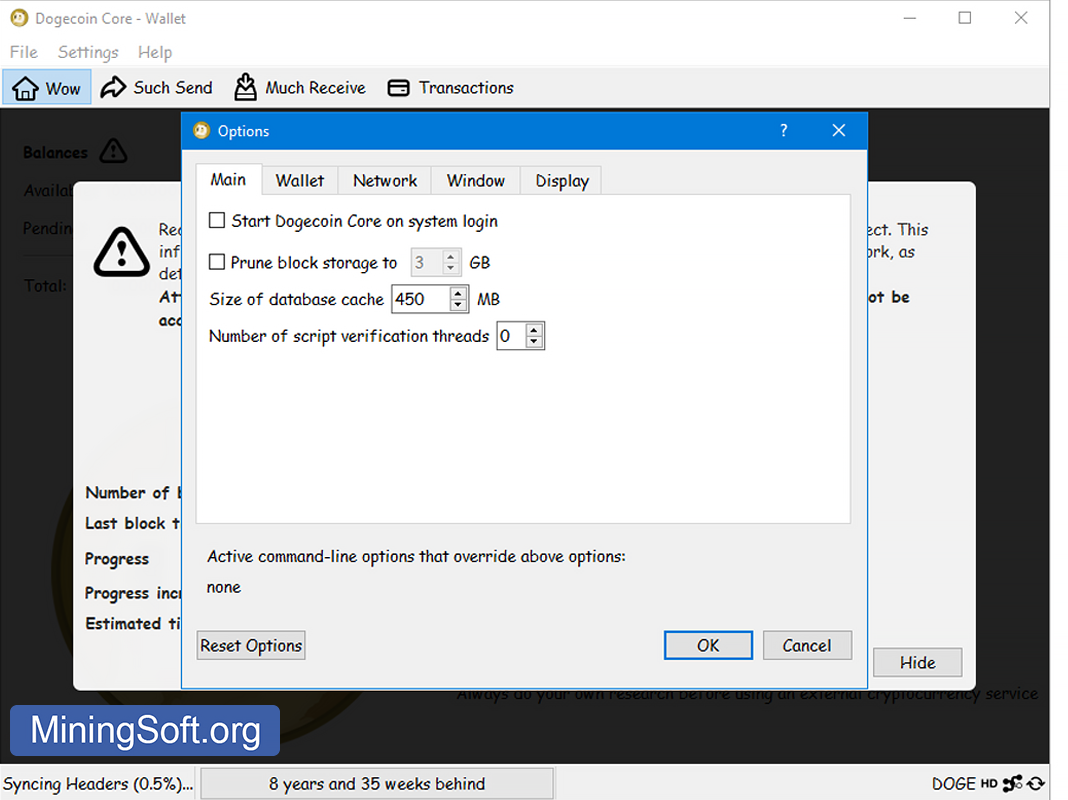The height and width of the screenshot is (800, 1068).
Task: Click the sync progress bar showing years behind
Action: (377, 784)
